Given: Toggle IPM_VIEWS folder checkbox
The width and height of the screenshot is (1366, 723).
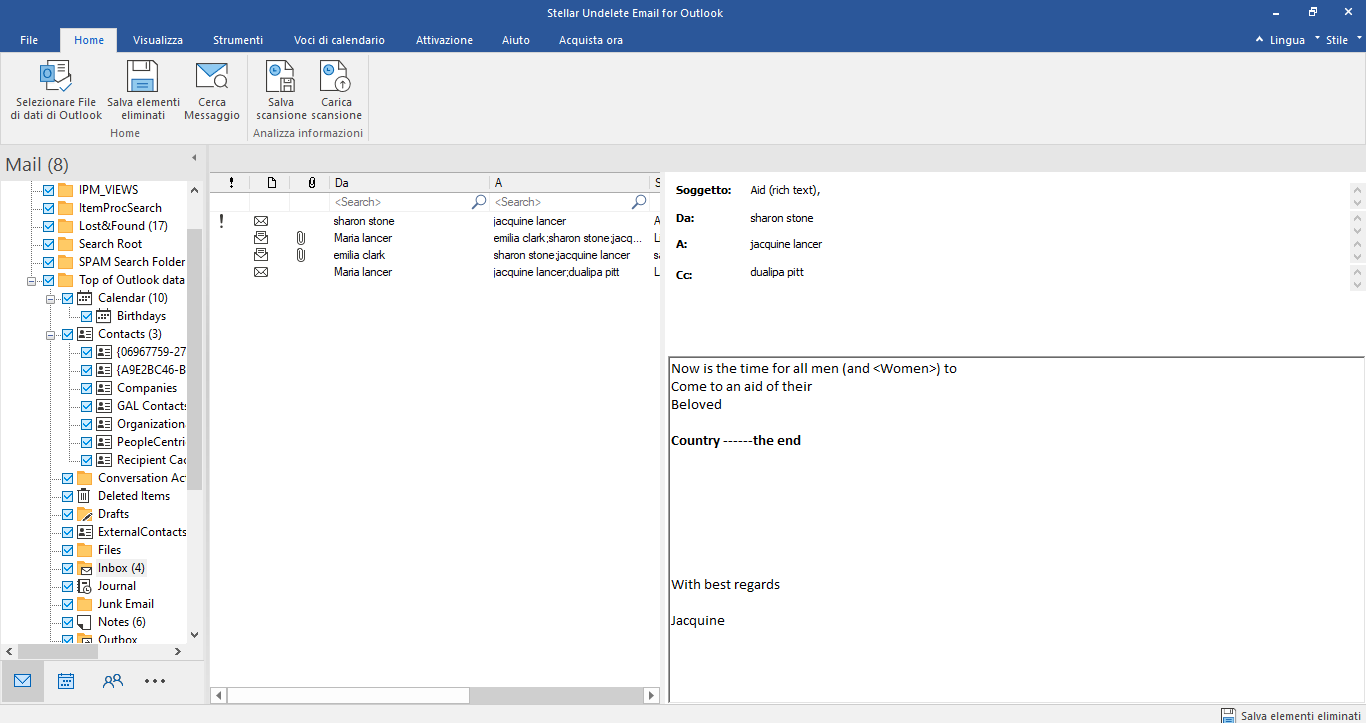Looking at the screenshot, I should pos(48,190).
